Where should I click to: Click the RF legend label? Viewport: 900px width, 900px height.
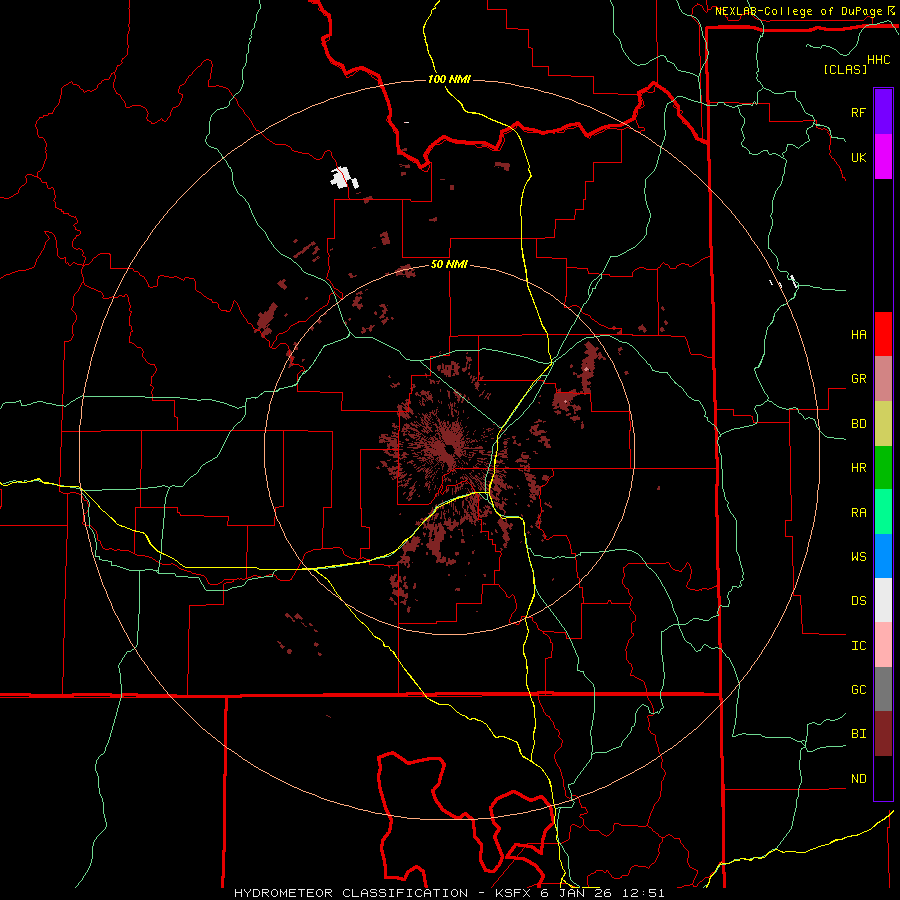tap(858, 112)
